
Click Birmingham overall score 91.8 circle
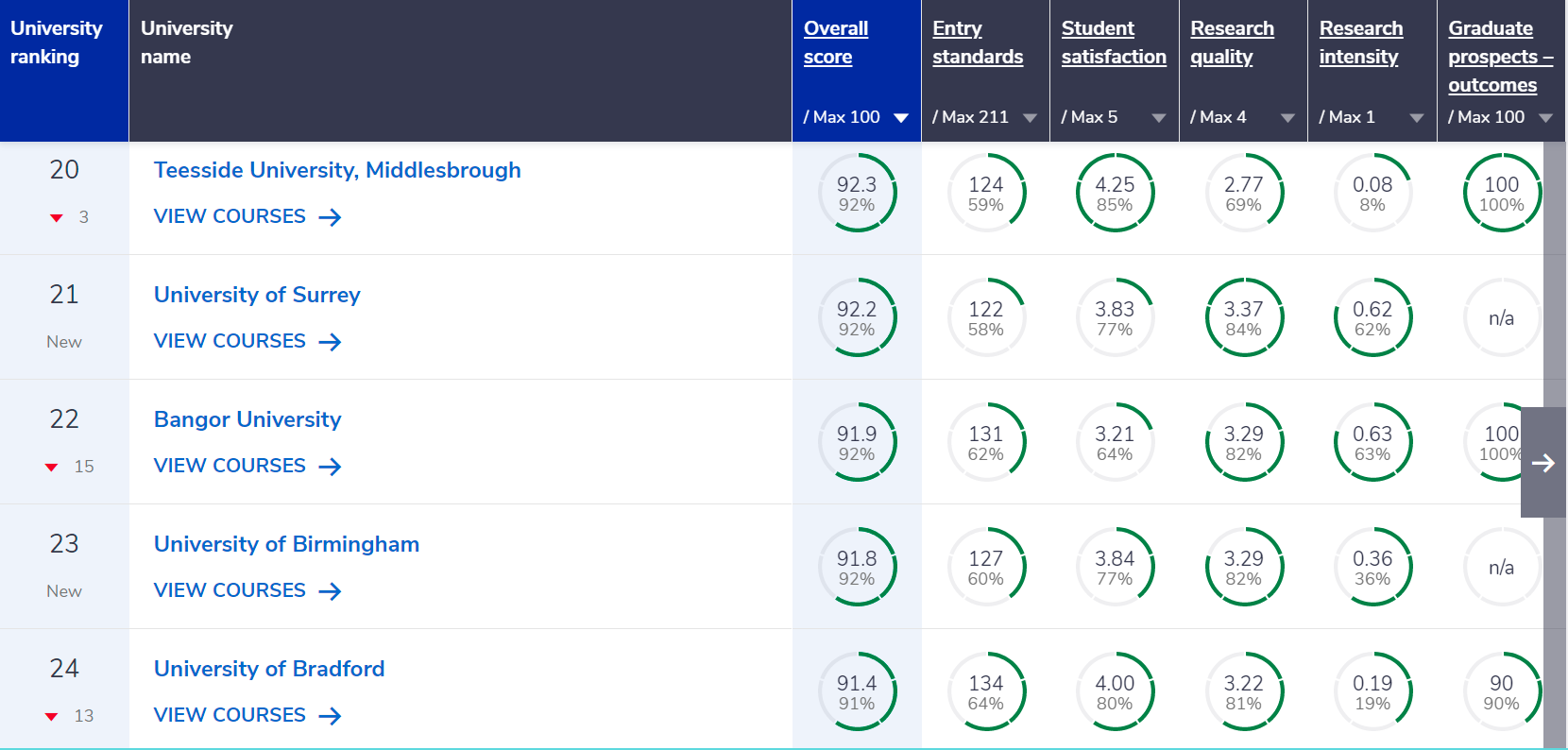[x=857, y=567]
